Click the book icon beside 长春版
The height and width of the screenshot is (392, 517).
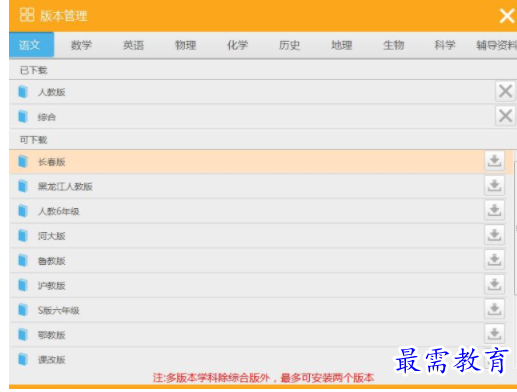tap(23, 162)
